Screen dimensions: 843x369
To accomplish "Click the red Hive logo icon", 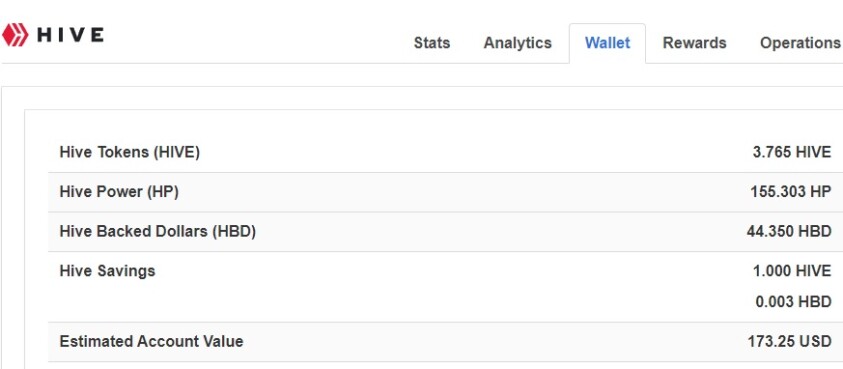I will 15,35.
